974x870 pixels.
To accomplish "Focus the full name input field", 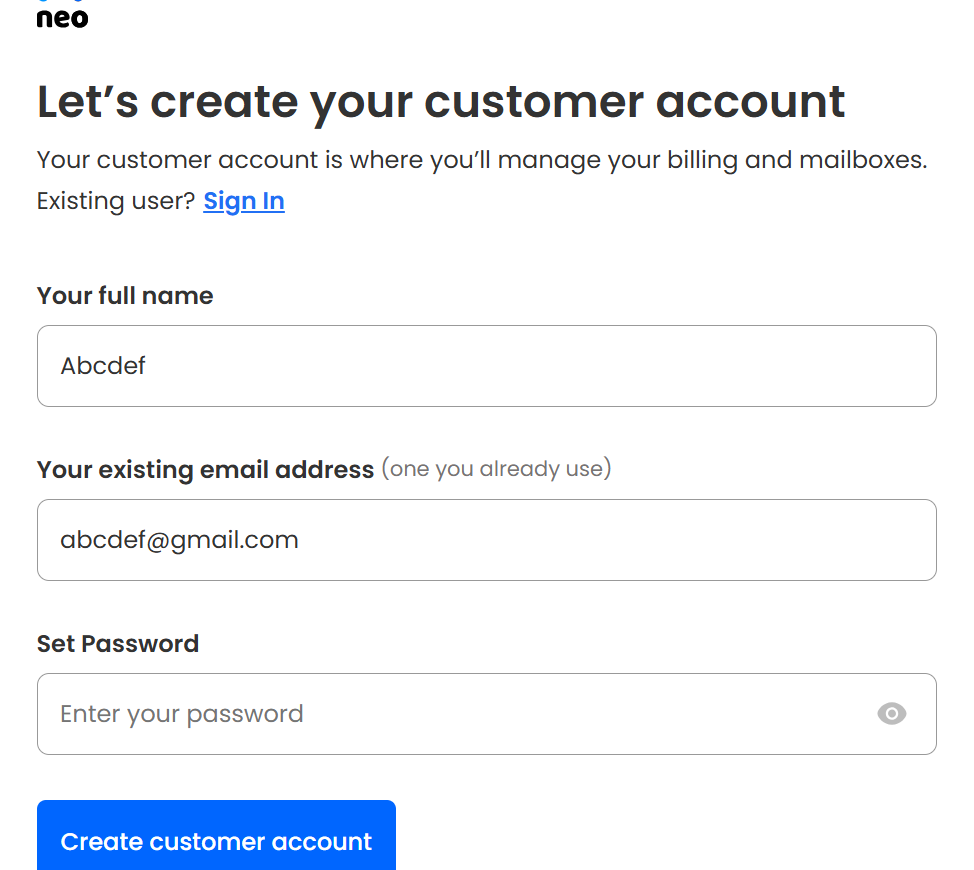I will (x=486, y=366).
